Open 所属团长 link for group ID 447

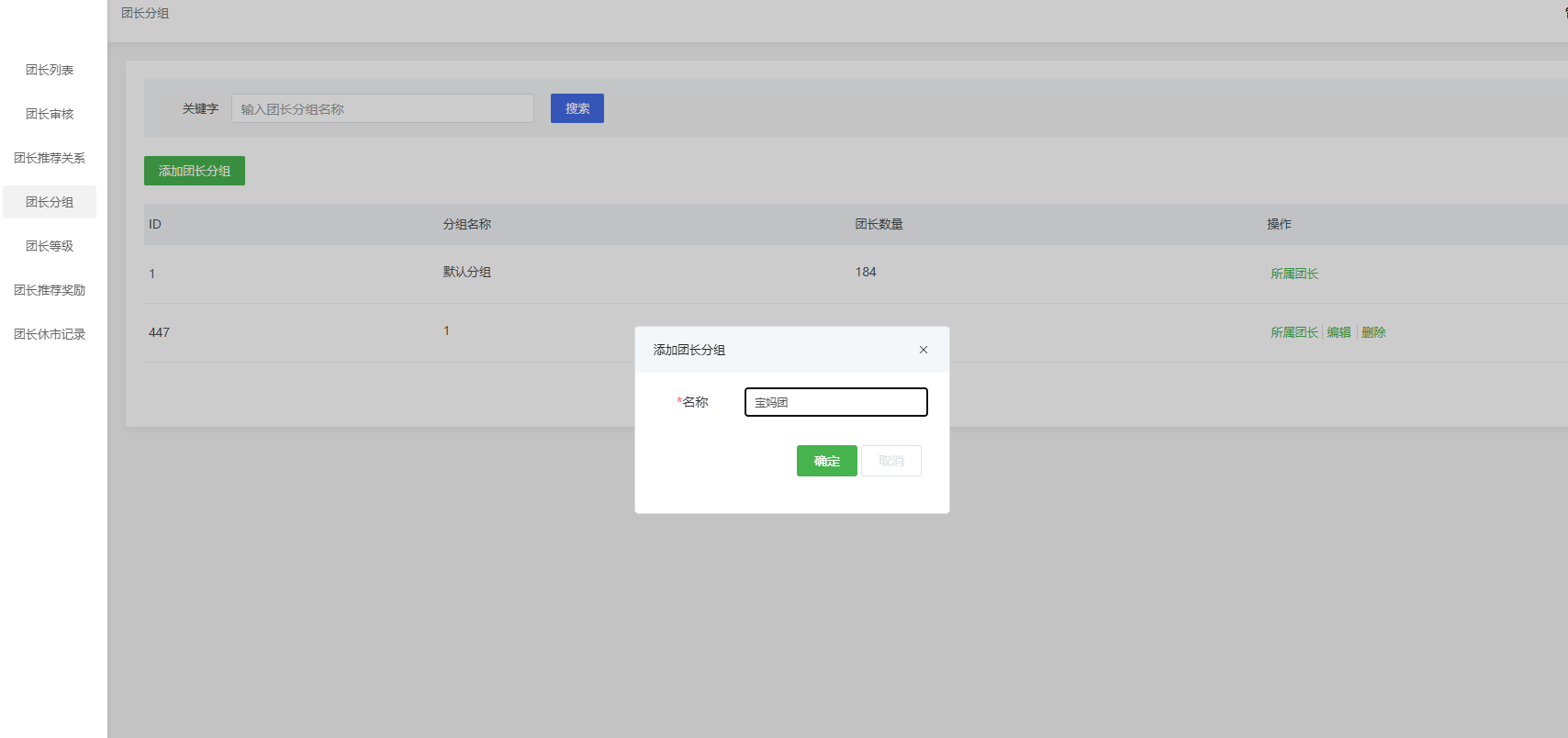click(1294, 332)
